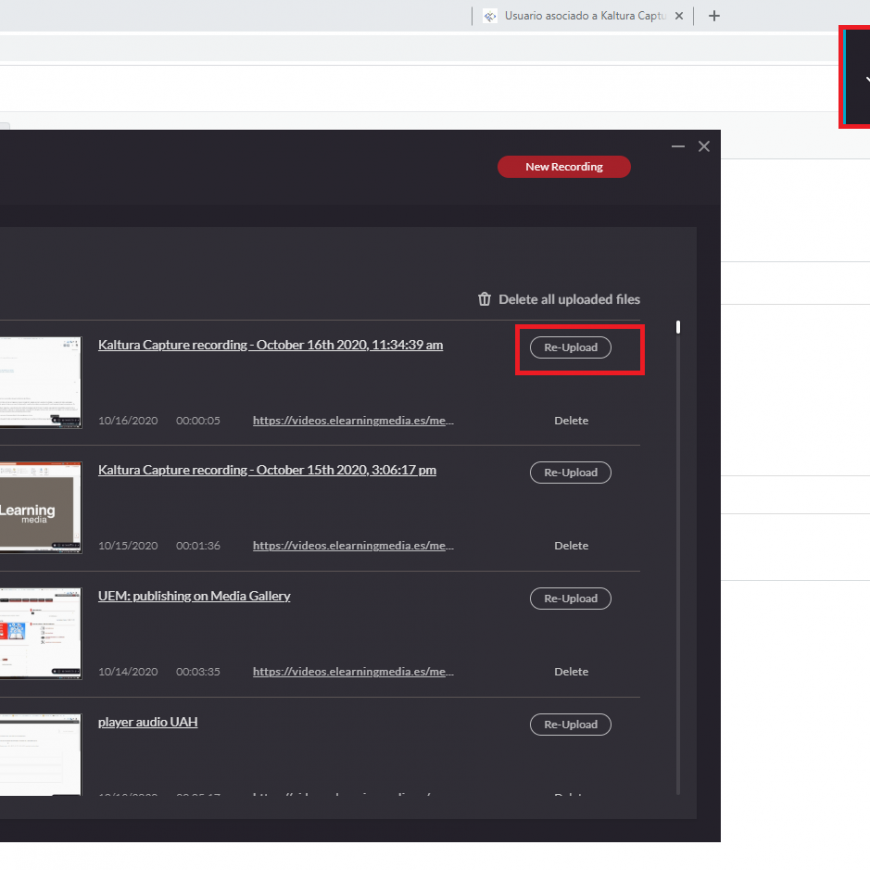
Task: Click the Kaltura favicon on browser tab
Action: tap(490, 16)
